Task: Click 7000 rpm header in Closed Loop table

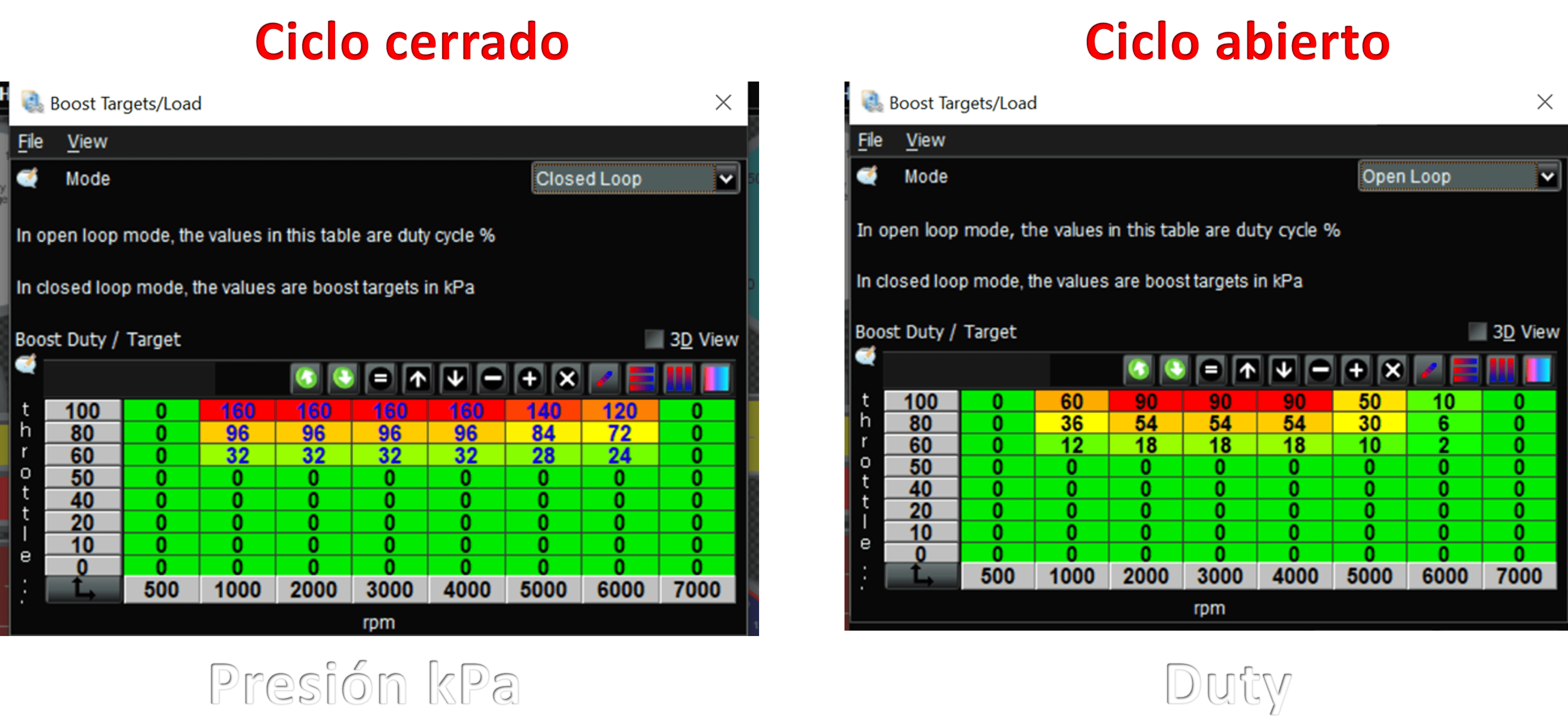Action: click(x=697, y=589)
